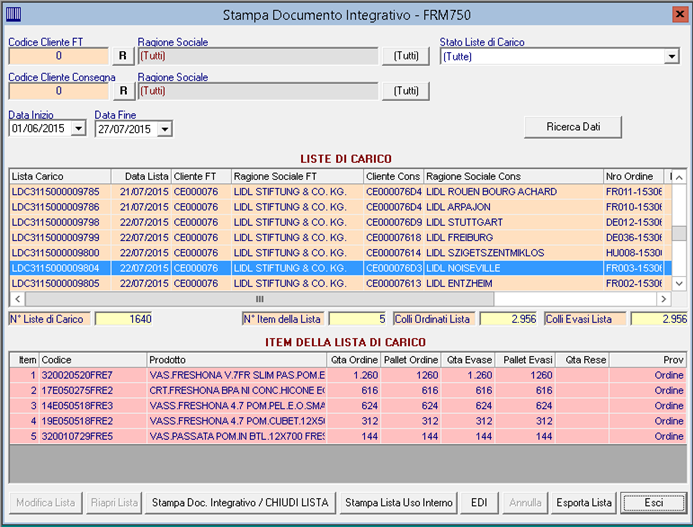Click the Data Fine date 27/07/2015
Screen dimensions: 693x527
pyautogui.click(x=125, y=130)
